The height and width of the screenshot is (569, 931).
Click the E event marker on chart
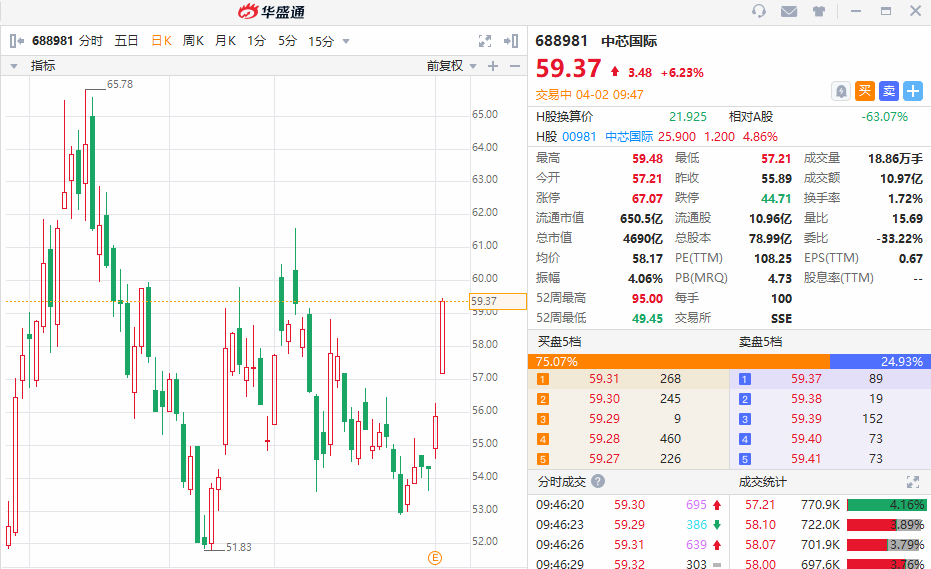[x=435, y=558]
